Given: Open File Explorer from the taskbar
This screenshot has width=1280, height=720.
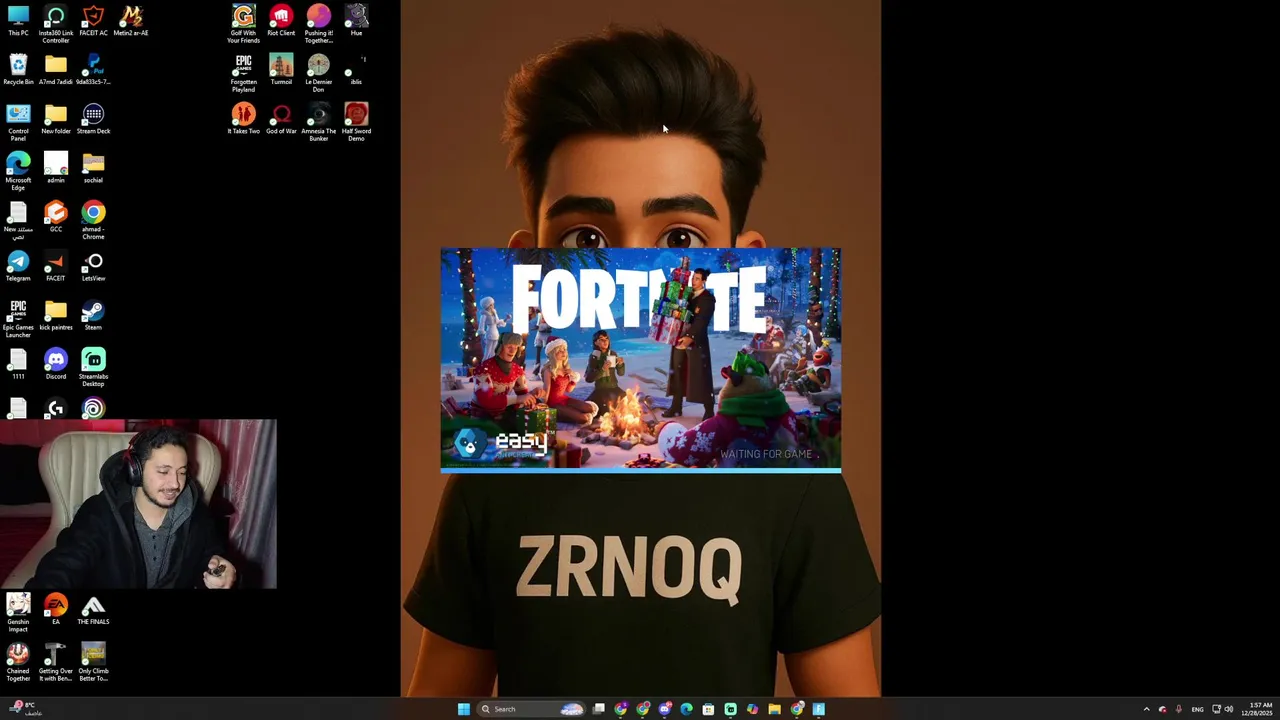Looking at the screenshot, I should 774,709.
